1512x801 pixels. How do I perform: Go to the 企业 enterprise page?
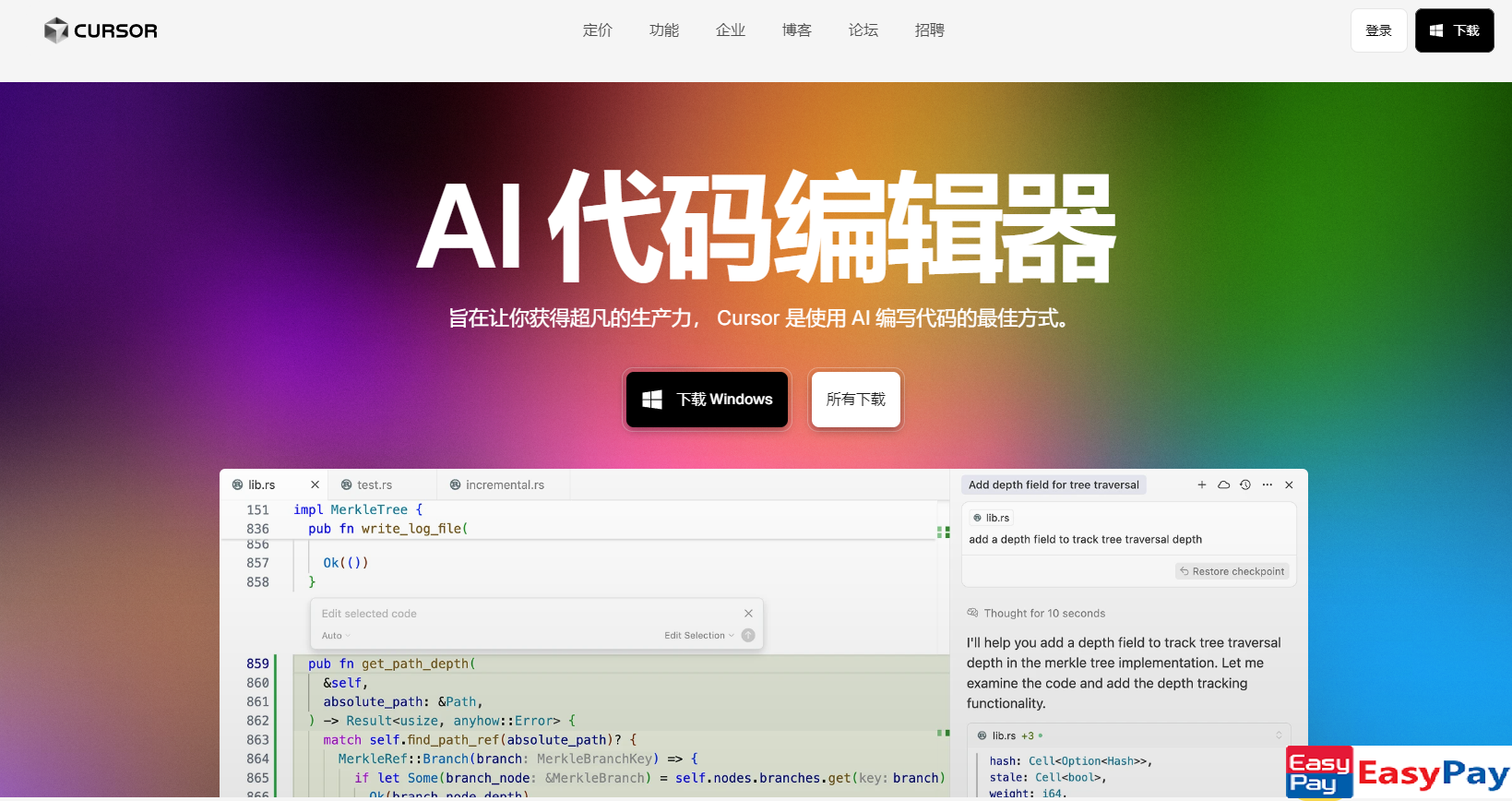click(731, 30)
